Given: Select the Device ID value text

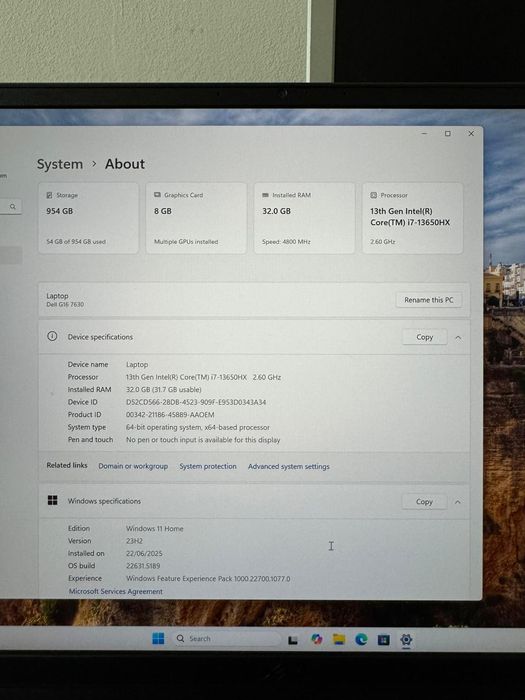Looking at the screenshot, I should tap(196, 402).
